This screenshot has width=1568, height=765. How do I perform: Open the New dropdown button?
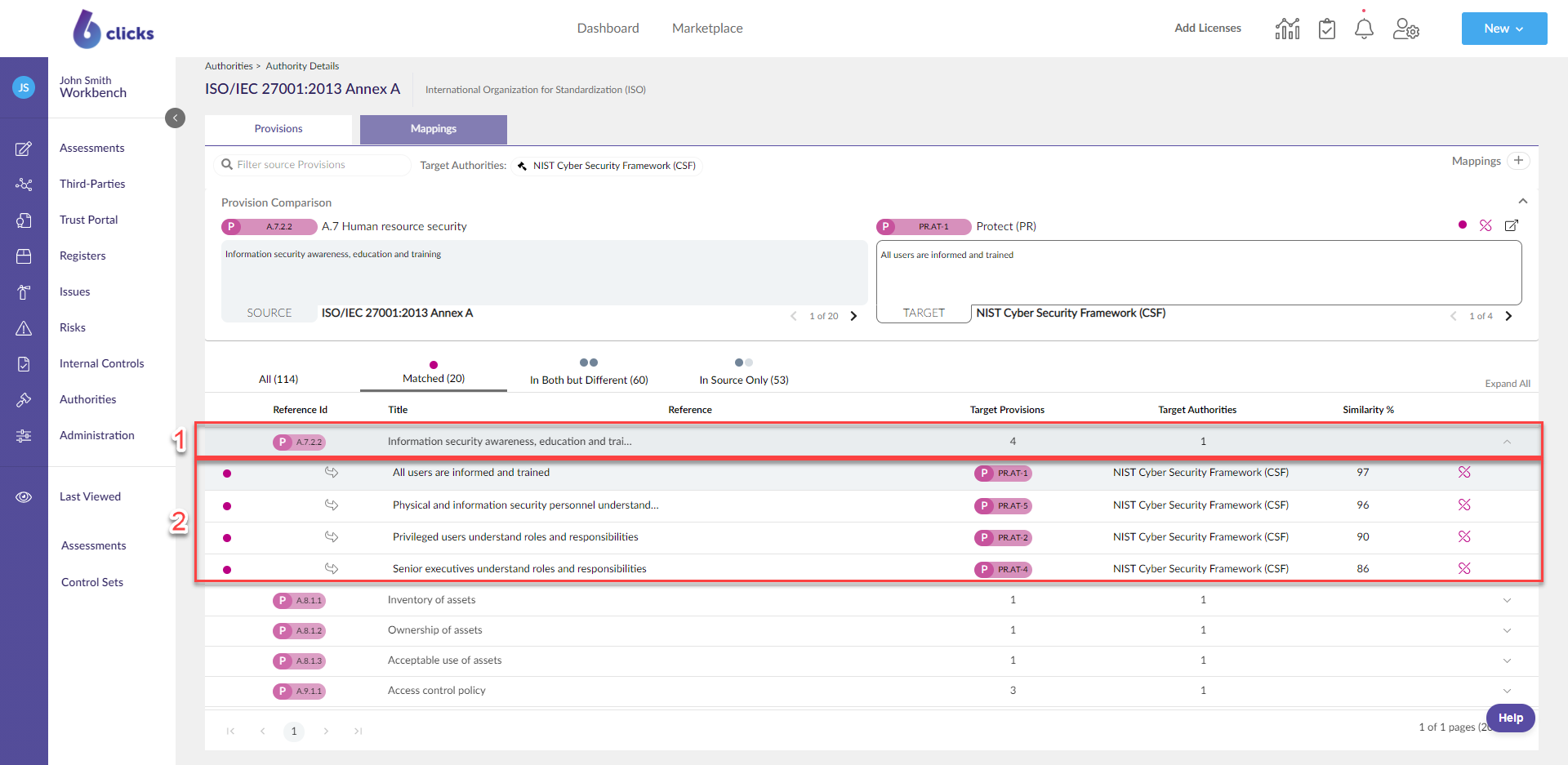click(1504, 29)
